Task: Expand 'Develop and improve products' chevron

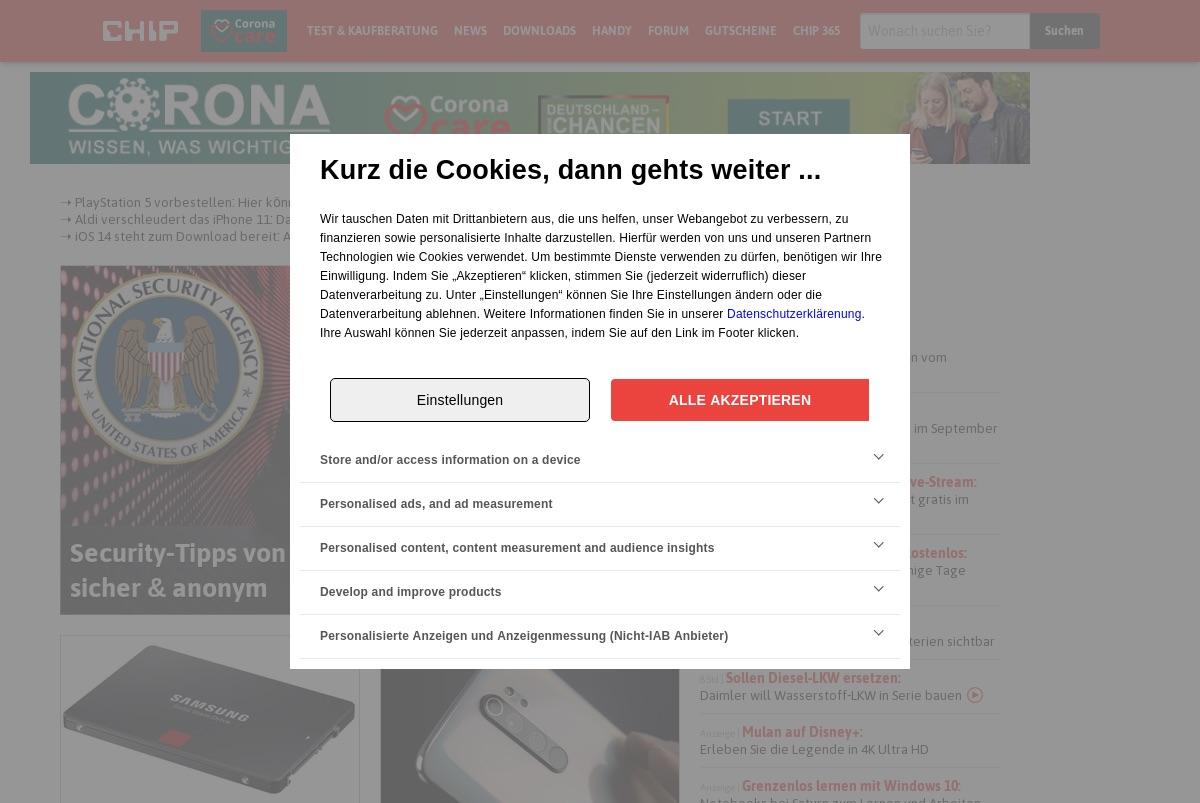Action: (x=878, y=589)
